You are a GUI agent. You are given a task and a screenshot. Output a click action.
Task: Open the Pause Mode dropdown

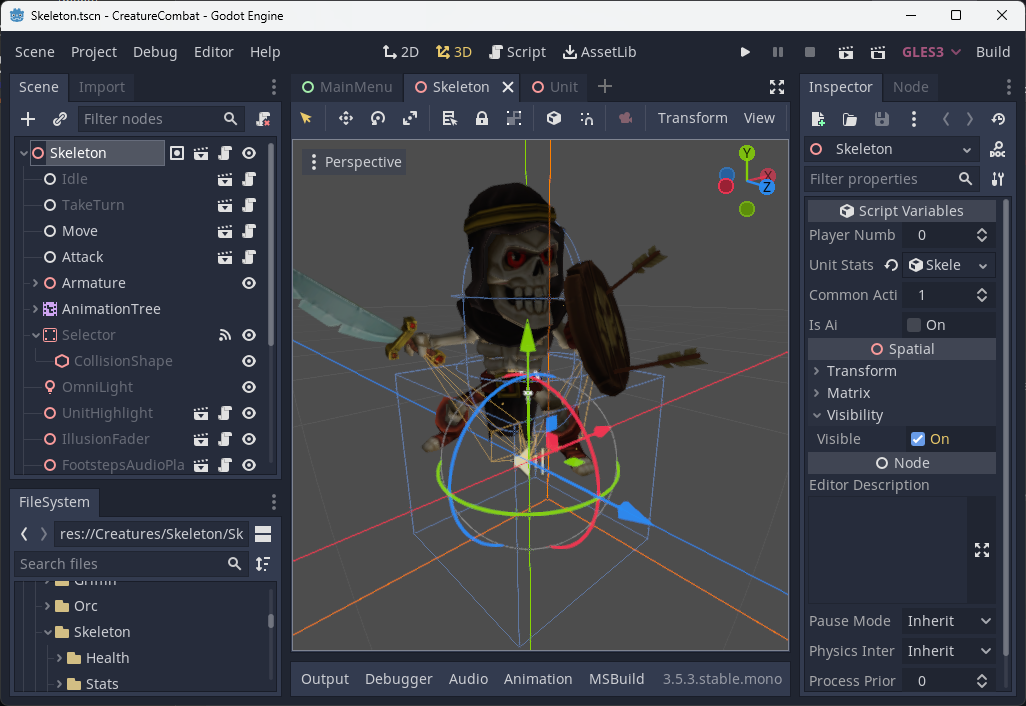[949, 621]
